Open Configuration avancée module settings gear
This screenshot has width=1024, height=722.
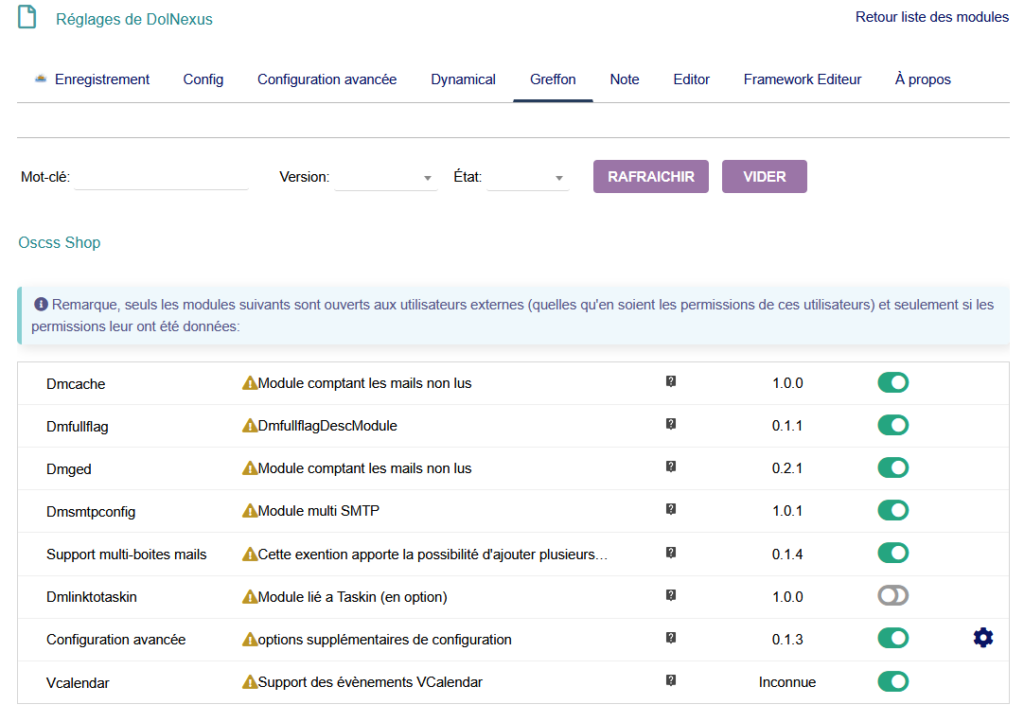983,638
